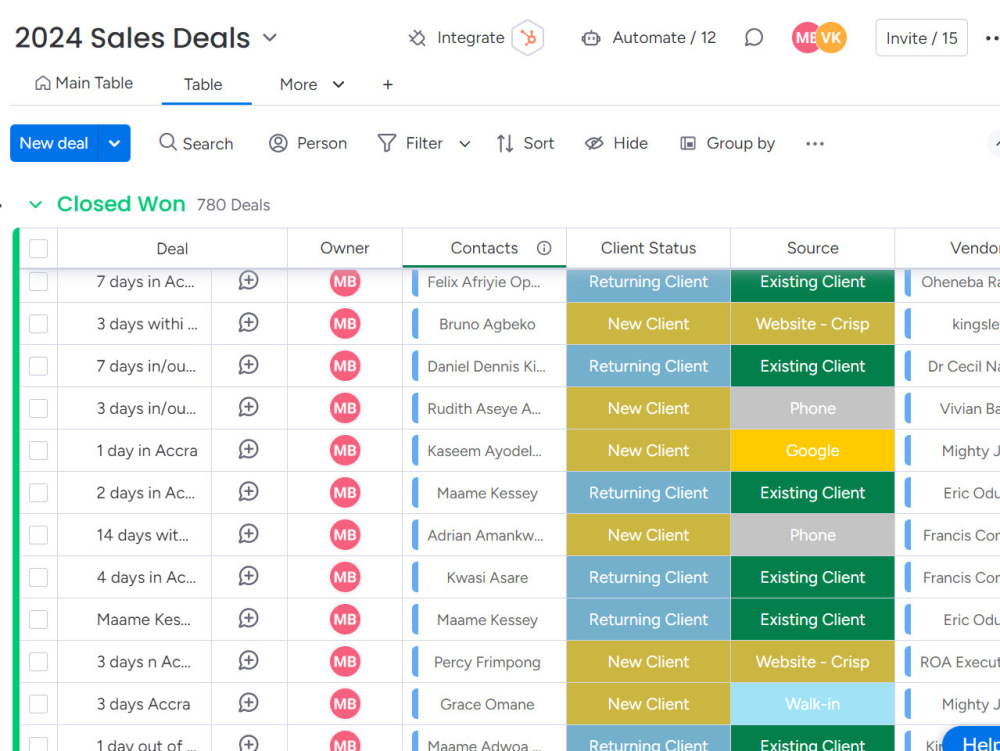Add a new board view with plus
This screenshot has height=751, width=1000.
point(388,85)
